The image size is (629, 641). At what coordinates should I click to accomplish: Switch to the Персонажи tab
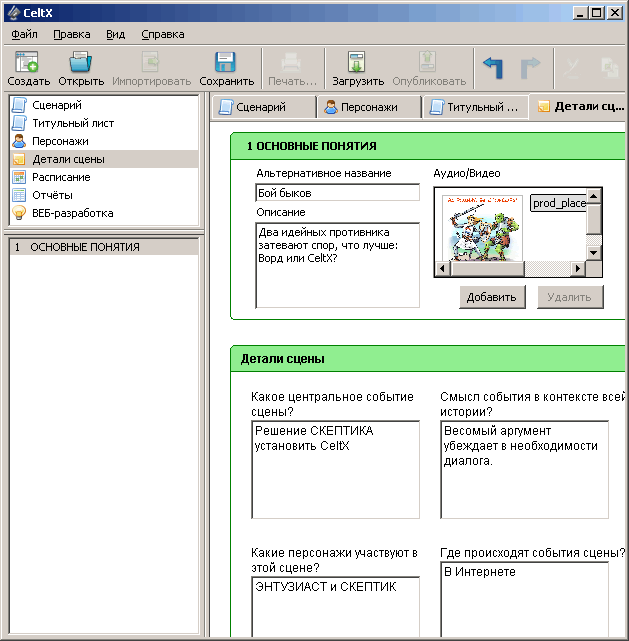369,107
